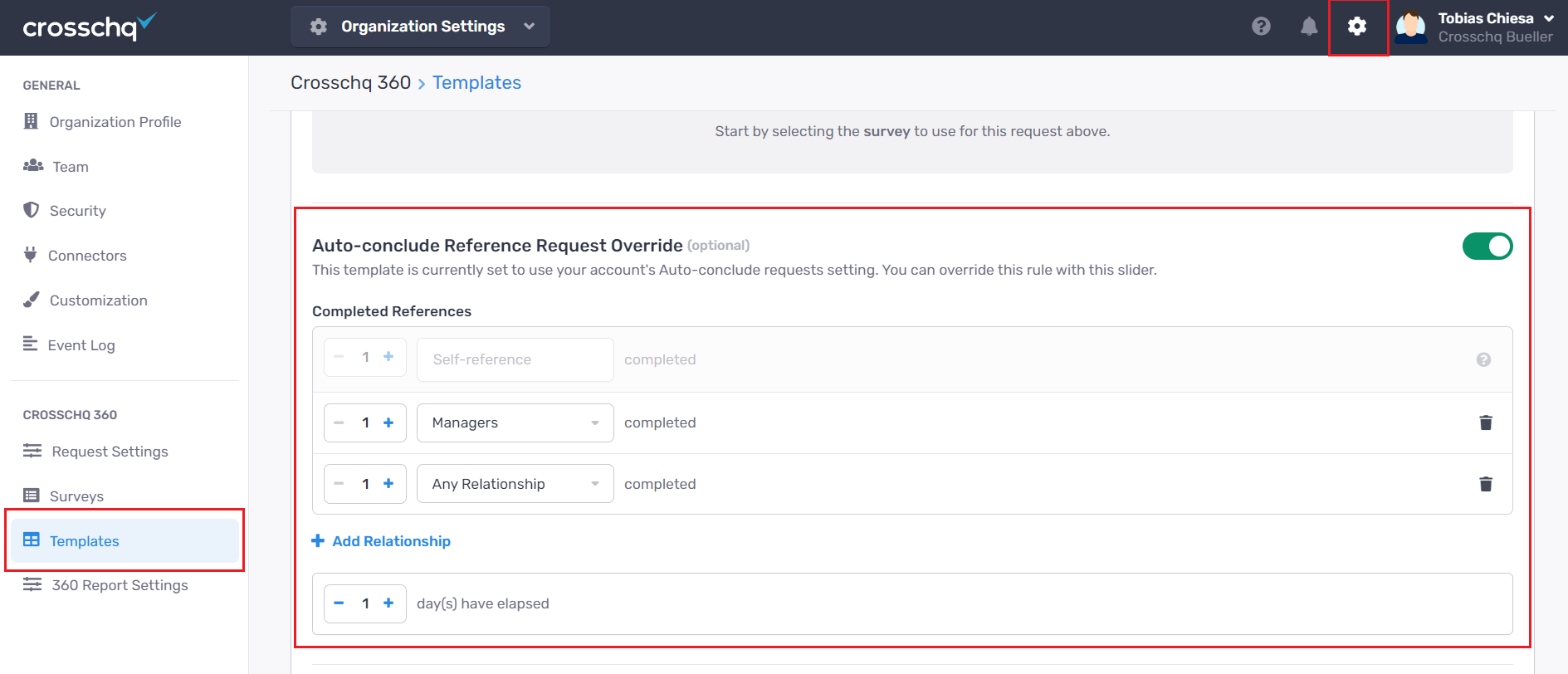Click the Customization brush icon
The width and height of the screenshot is (1568, 674).
pos(31,300)
